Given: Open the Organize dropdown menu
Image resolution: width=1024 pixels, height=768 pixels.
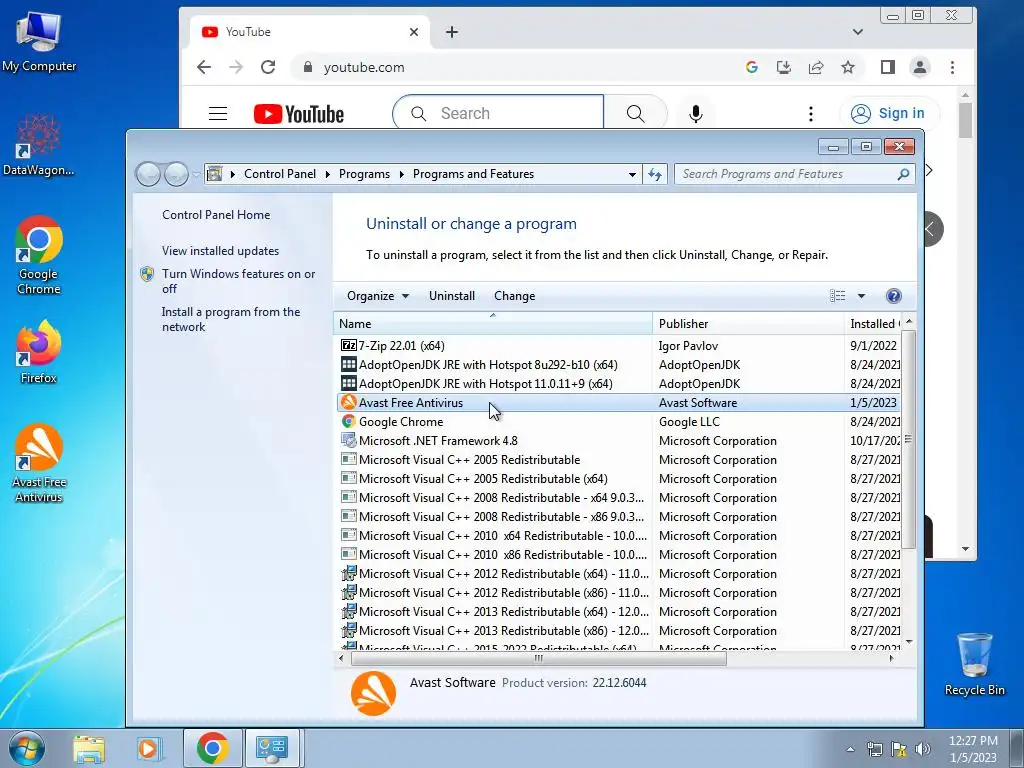Looking at the screenshot, I should (x=377, y=296).
